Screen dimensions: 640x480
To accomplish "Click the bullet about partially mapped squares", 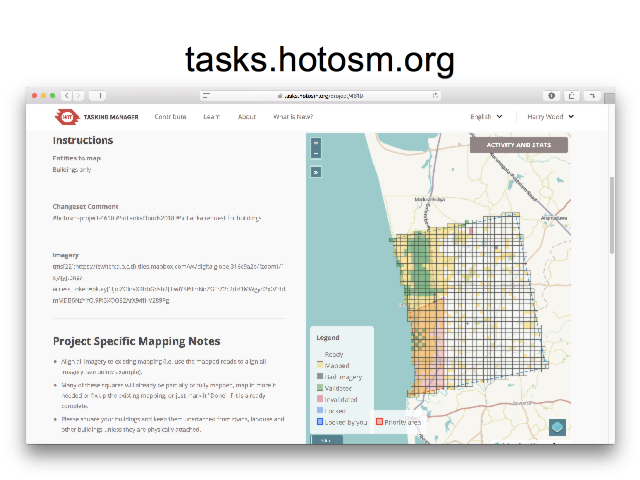I will click(169, 396).
